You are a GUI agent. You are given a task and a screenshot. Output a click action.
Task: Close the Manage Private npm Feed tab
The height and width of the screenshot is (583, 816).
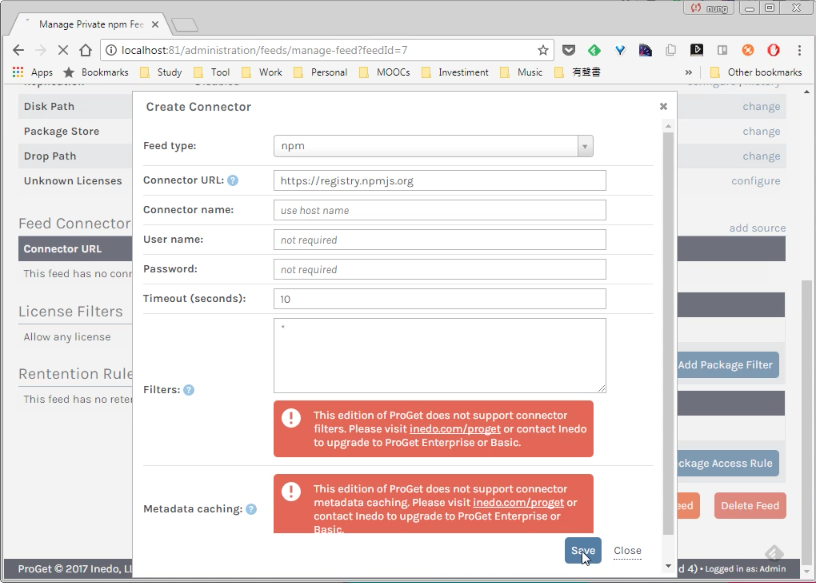point(155,24)
